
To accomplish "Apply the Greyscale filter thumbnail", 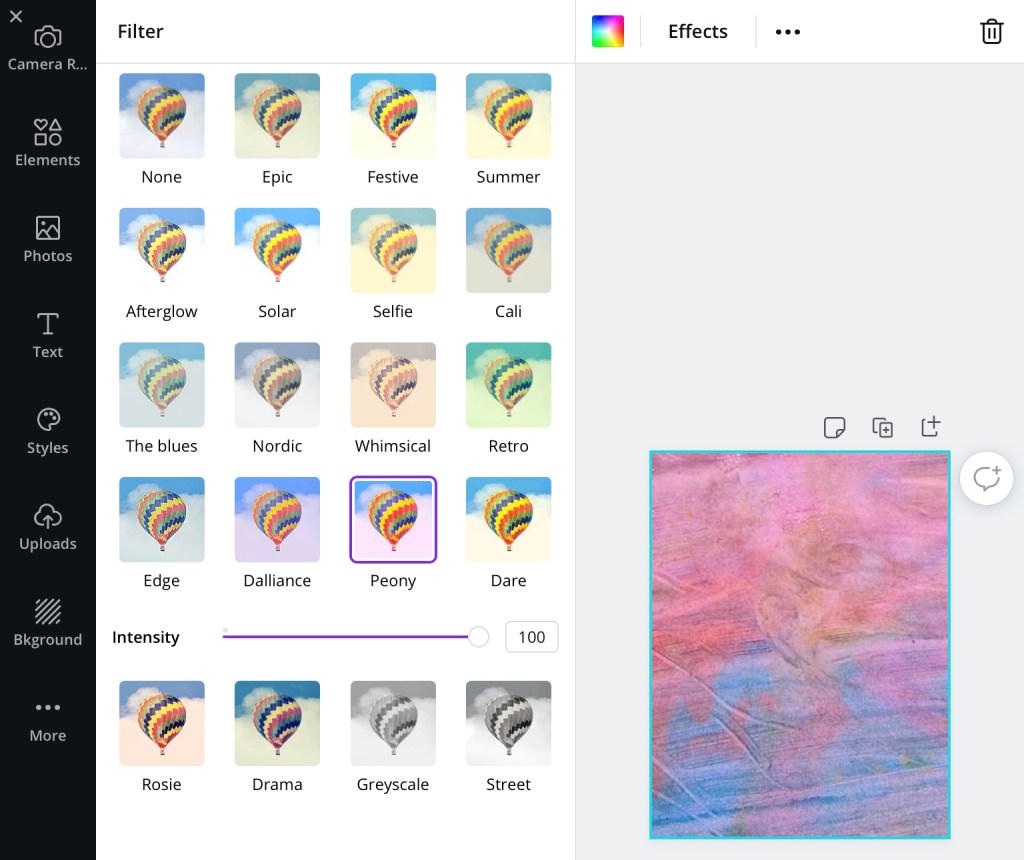I will 393,717.
